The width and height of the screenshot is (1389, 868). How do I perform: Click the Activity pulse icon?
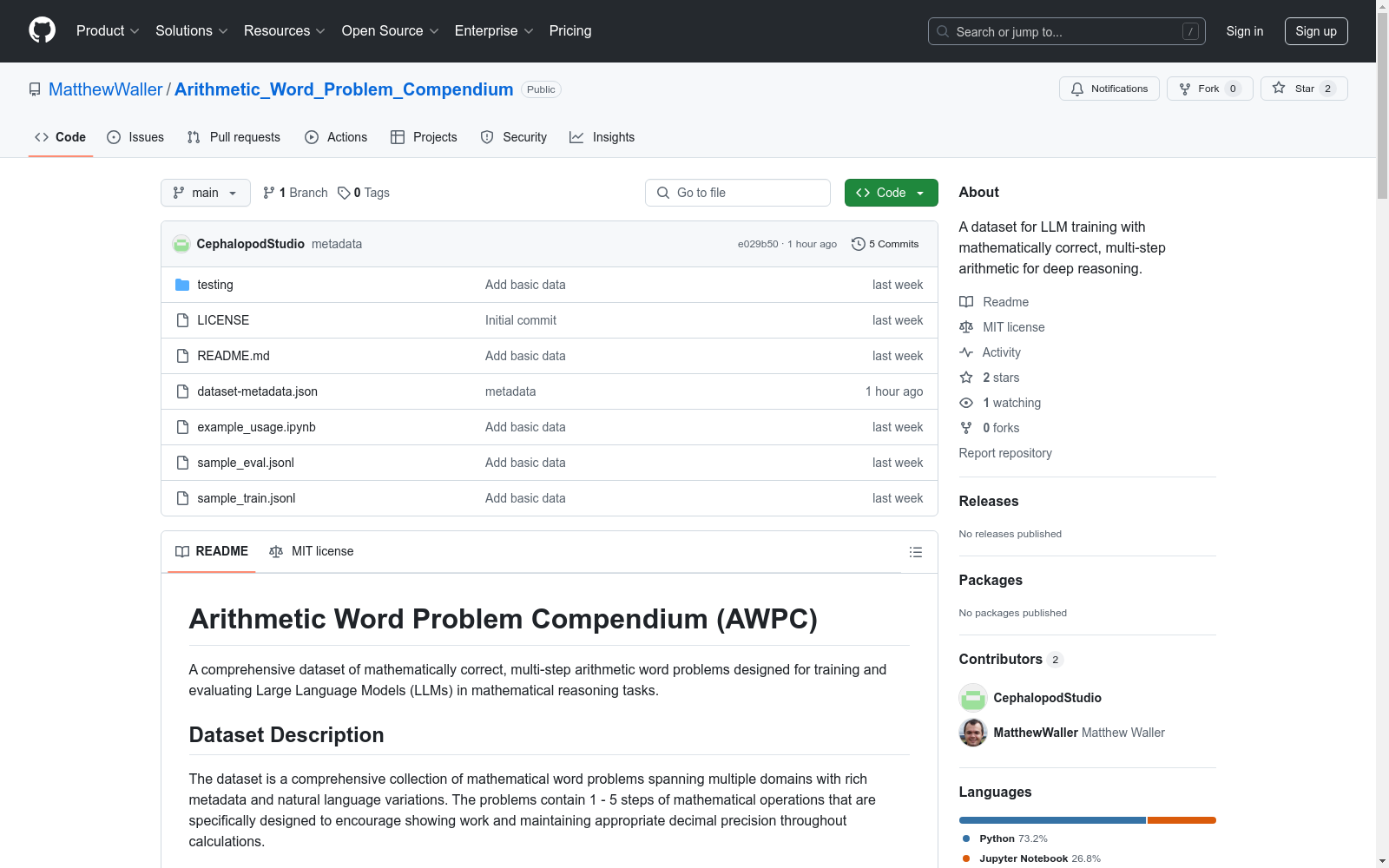[966, 352]
